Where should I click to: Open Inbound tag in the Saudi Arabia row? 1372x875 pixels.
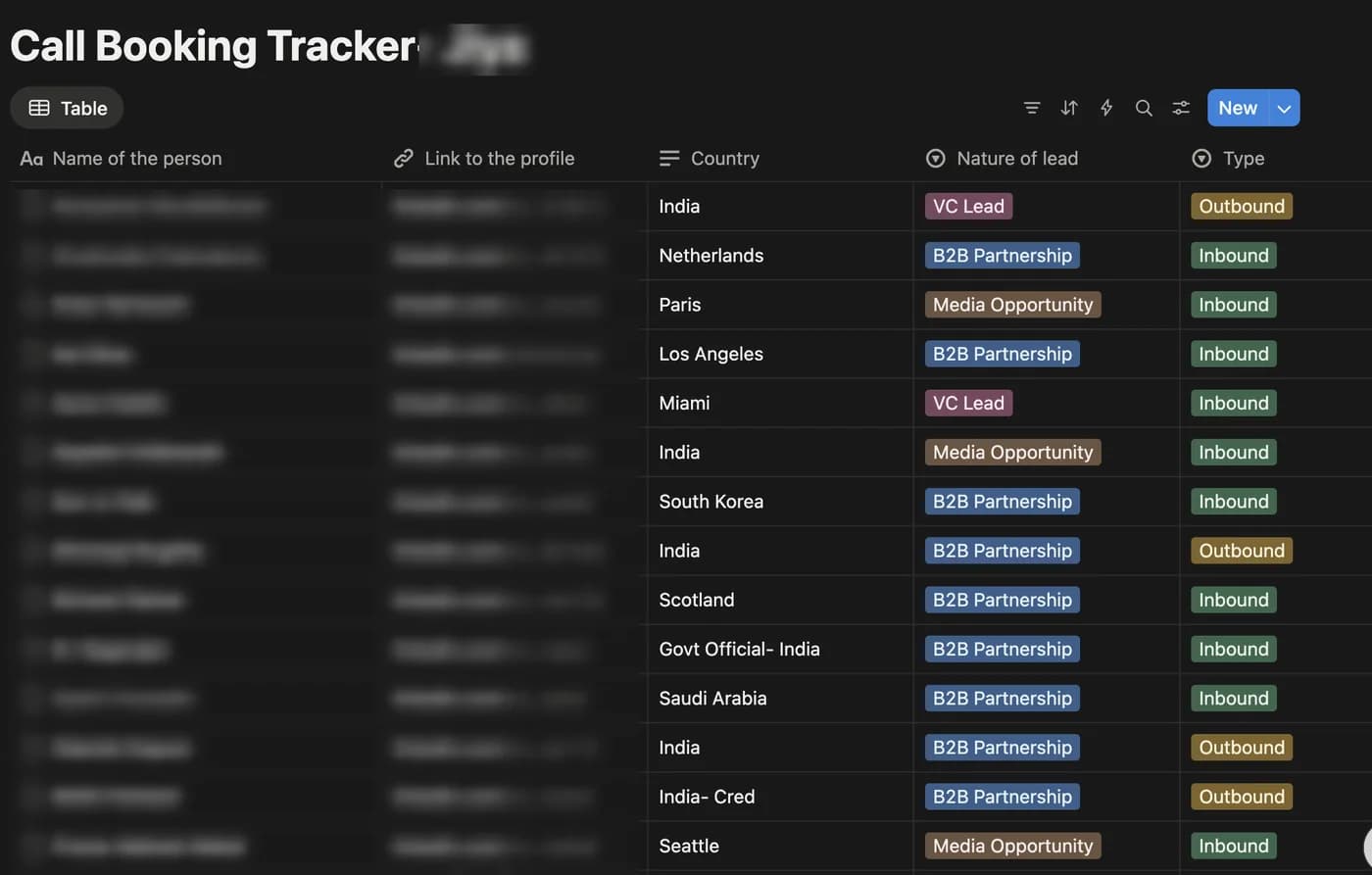pyautogui.click(x=1234, y=699)
